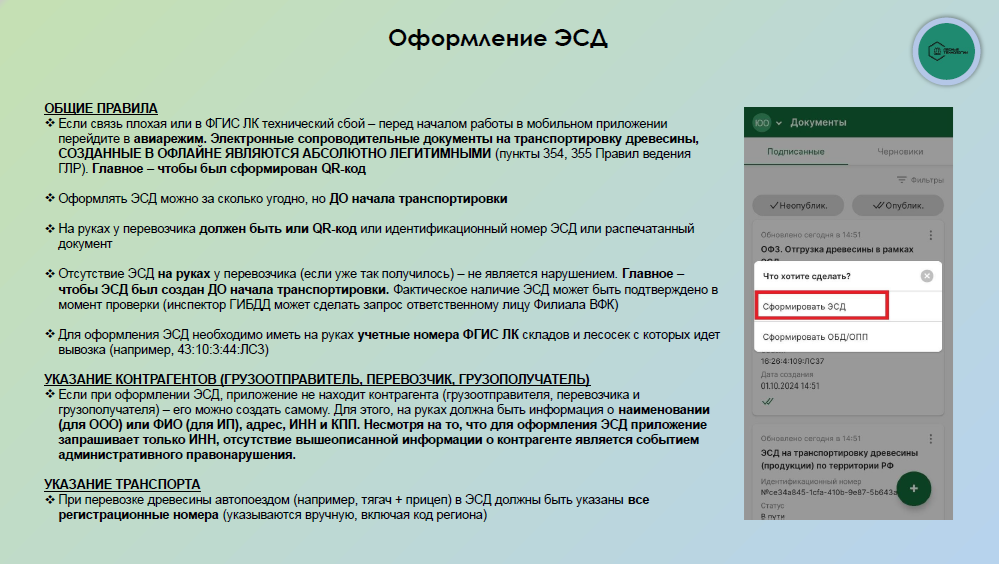
Task: Toggle the Опублик. filter chip
Action: 897,205
